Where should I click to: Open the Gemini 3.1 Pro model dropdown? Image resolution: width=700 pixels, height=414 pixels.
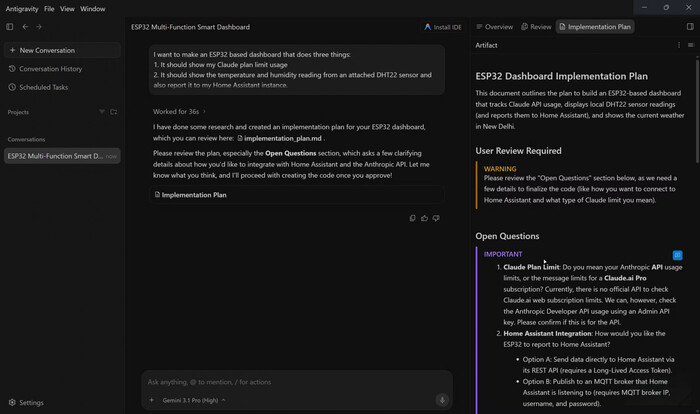coord(194,400)
